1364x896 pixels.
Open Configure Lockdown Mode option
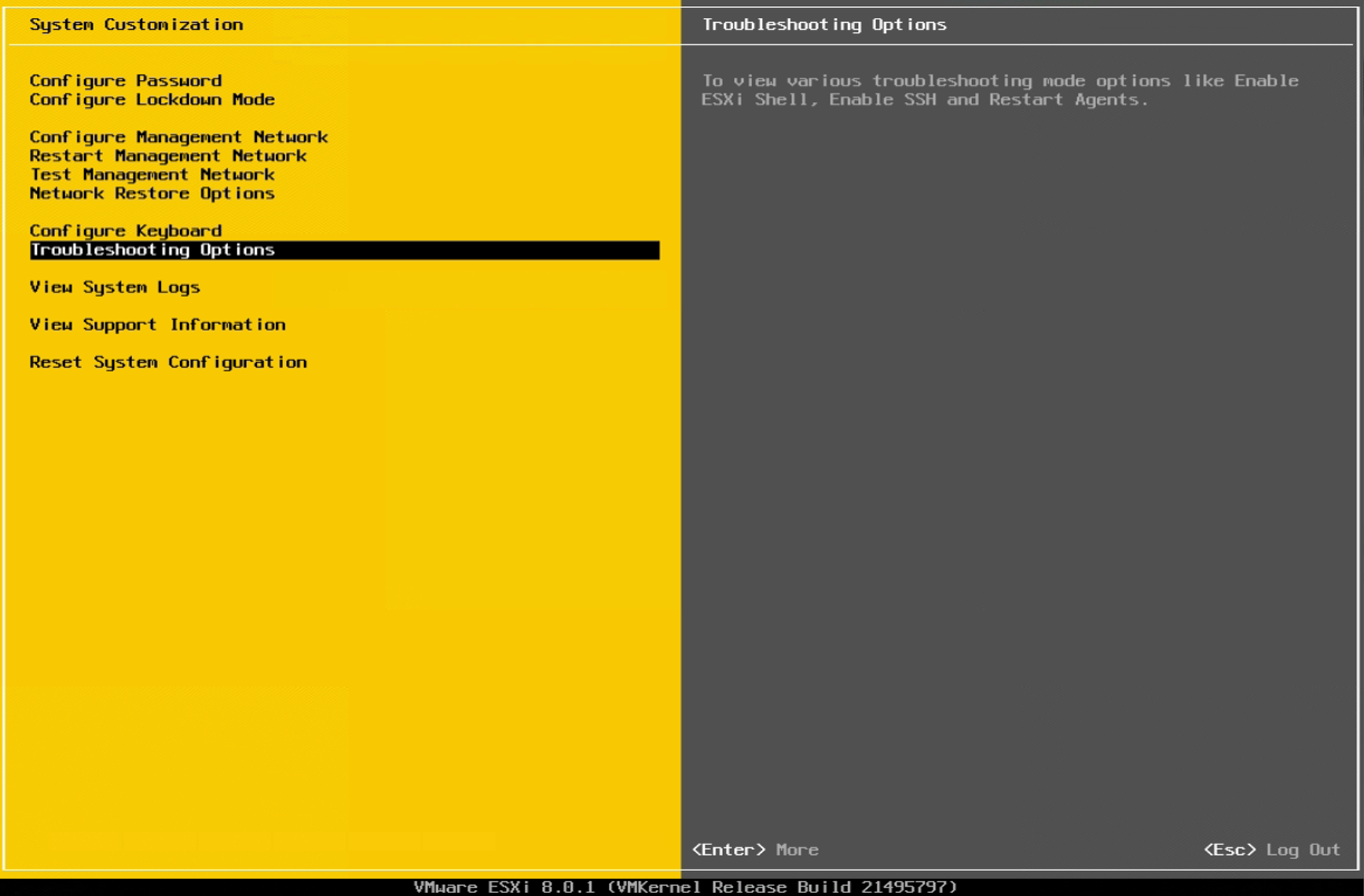click(152, 100)
